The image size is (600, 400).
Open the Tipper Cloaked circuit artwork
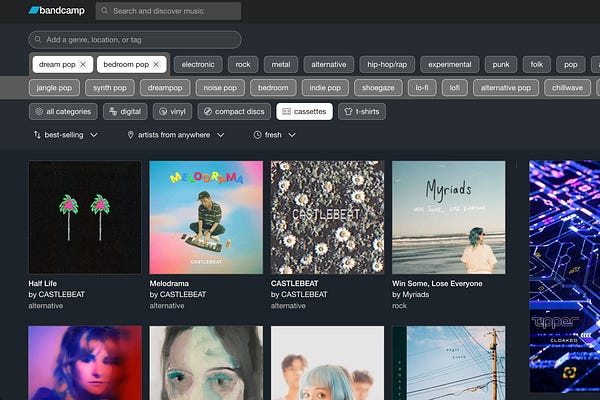tap(564, 276)
